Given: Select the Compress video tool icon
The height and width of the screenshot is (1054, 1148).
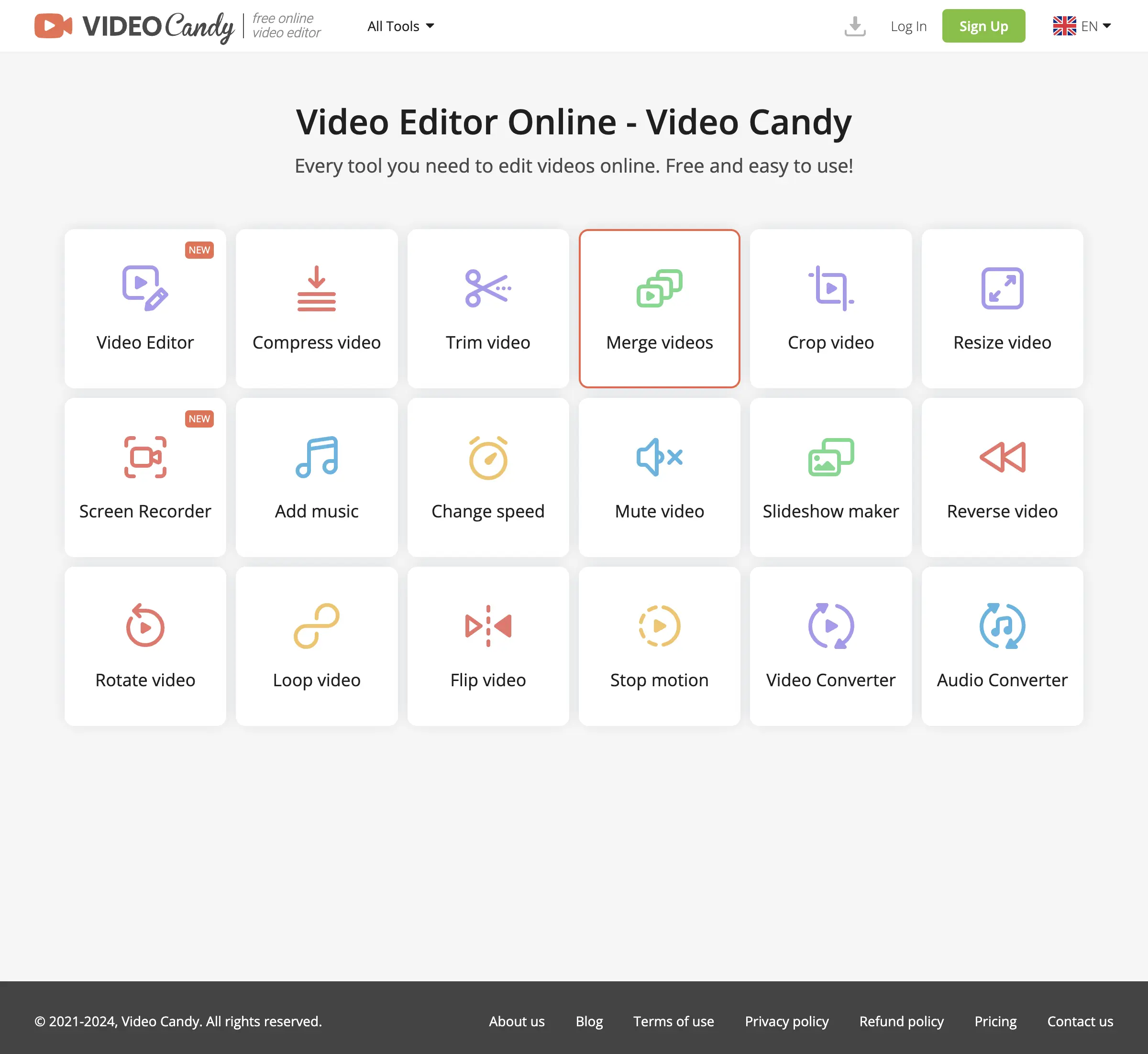Looking at the screenshot, I should [x=316, y=288].
